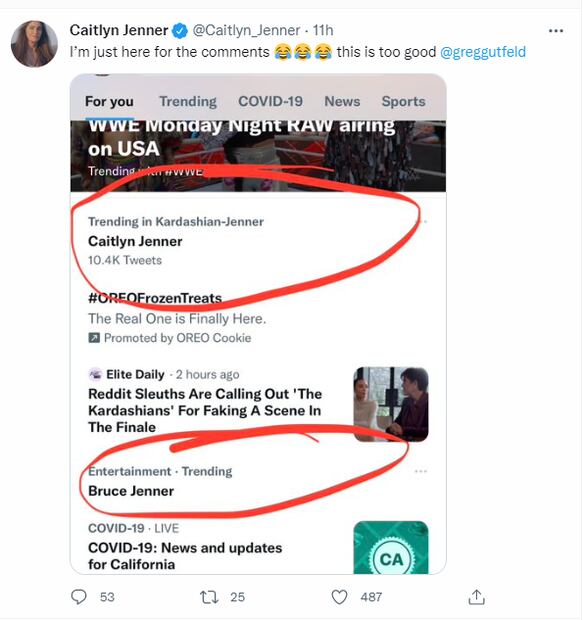
Task: Go to the Sports tab
Action: tap(403, 102)
